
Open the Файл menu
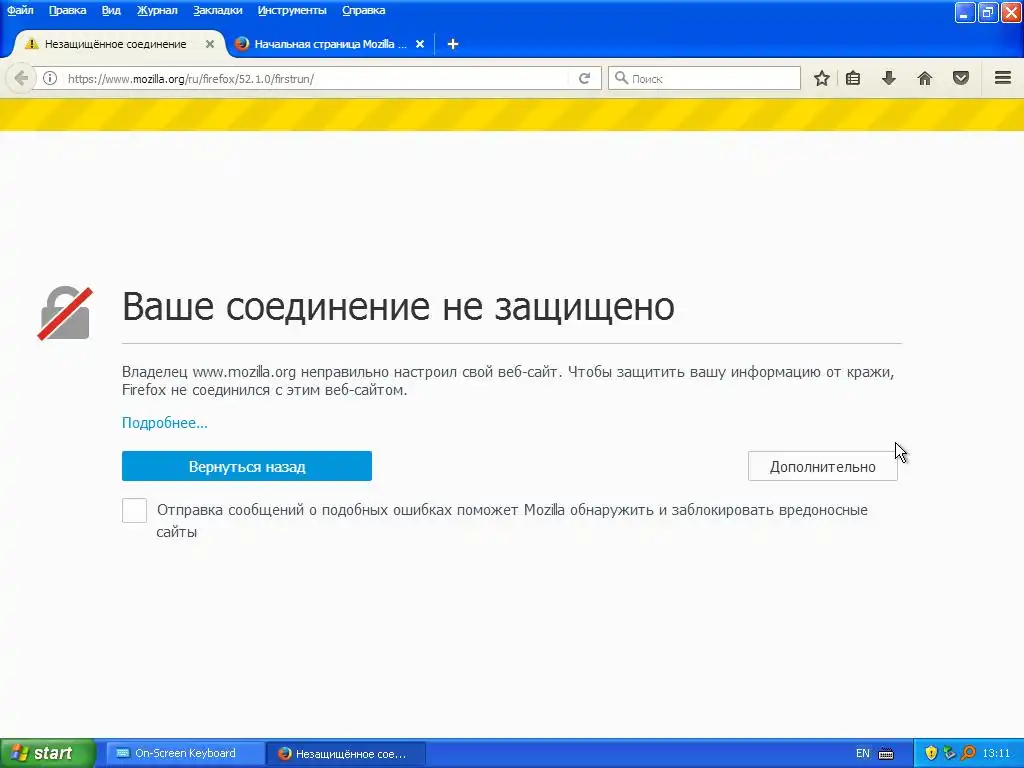click(20, 10)
